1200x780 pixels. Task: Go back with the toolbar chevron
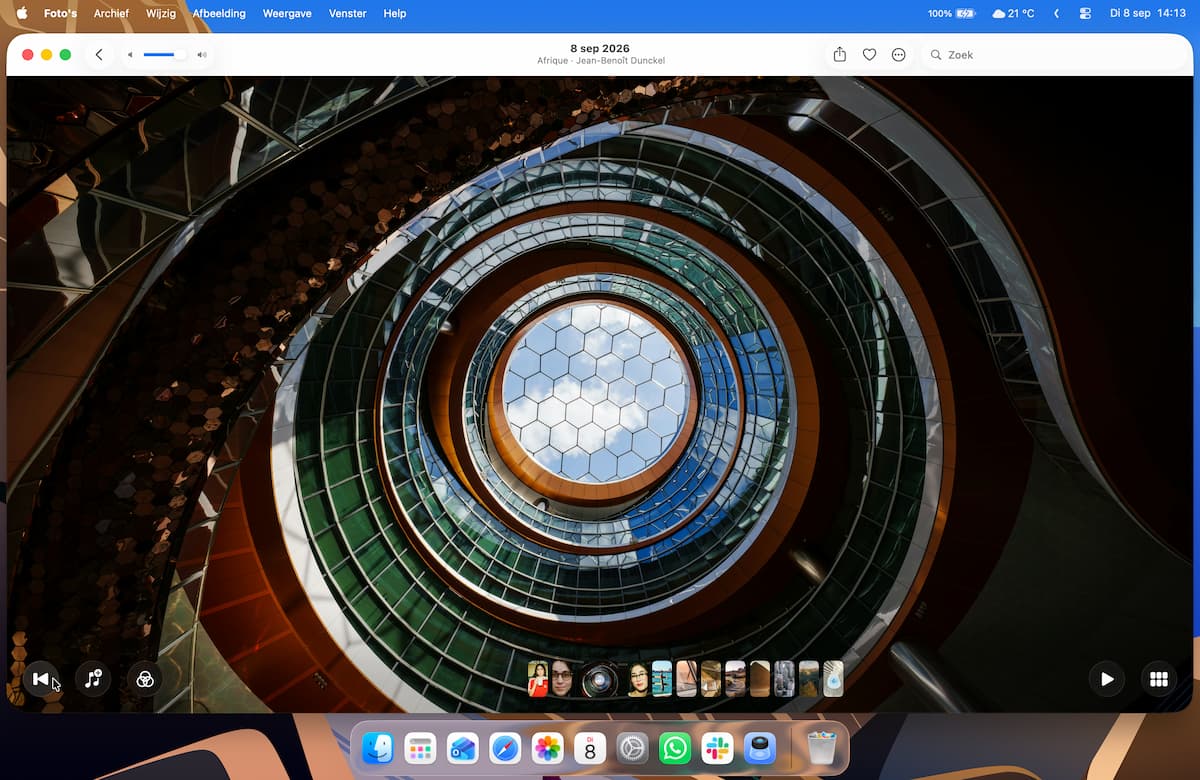point(98,55)
